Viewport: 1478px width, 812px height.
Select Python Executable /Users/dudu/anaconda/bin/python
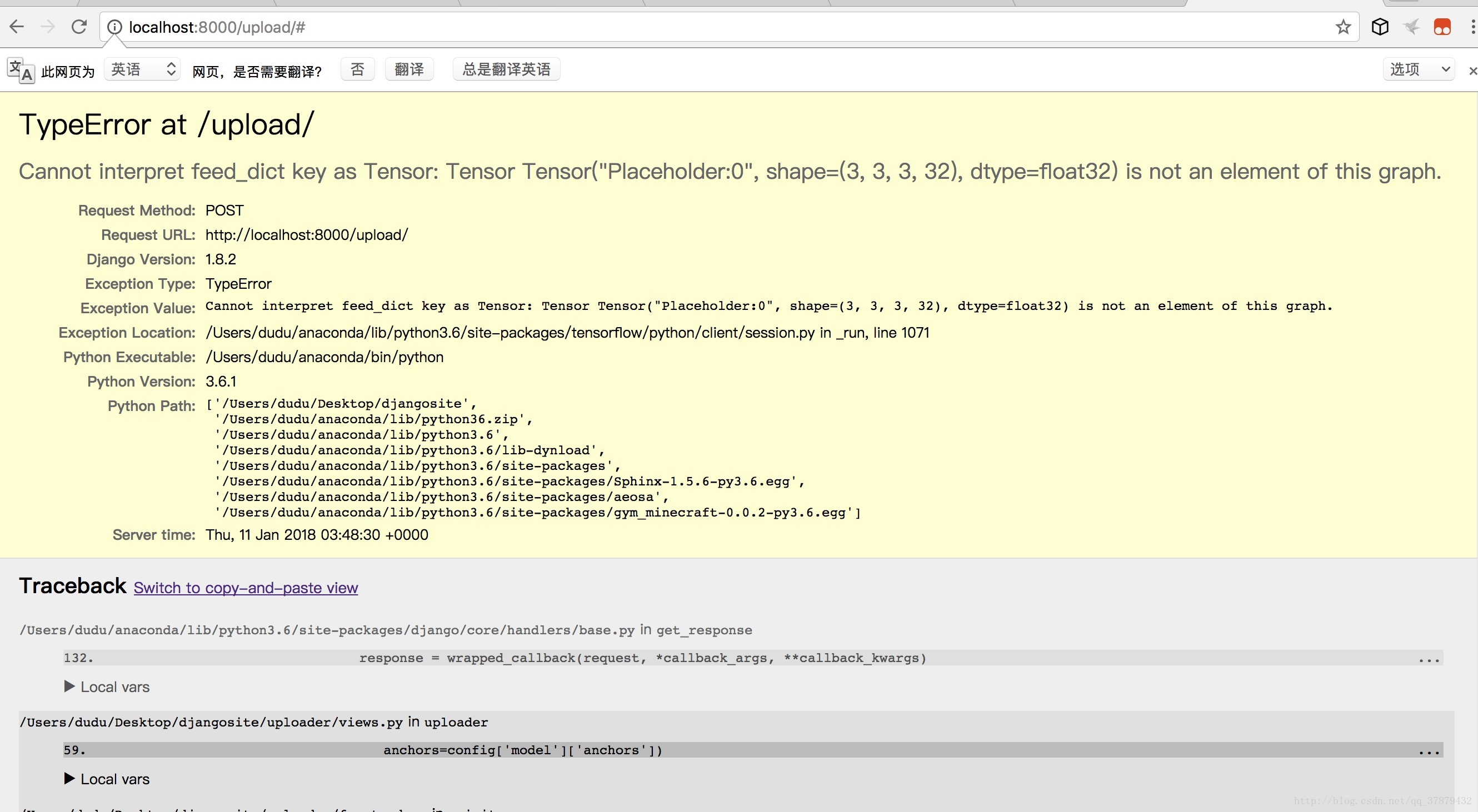[x=324, y=357]
